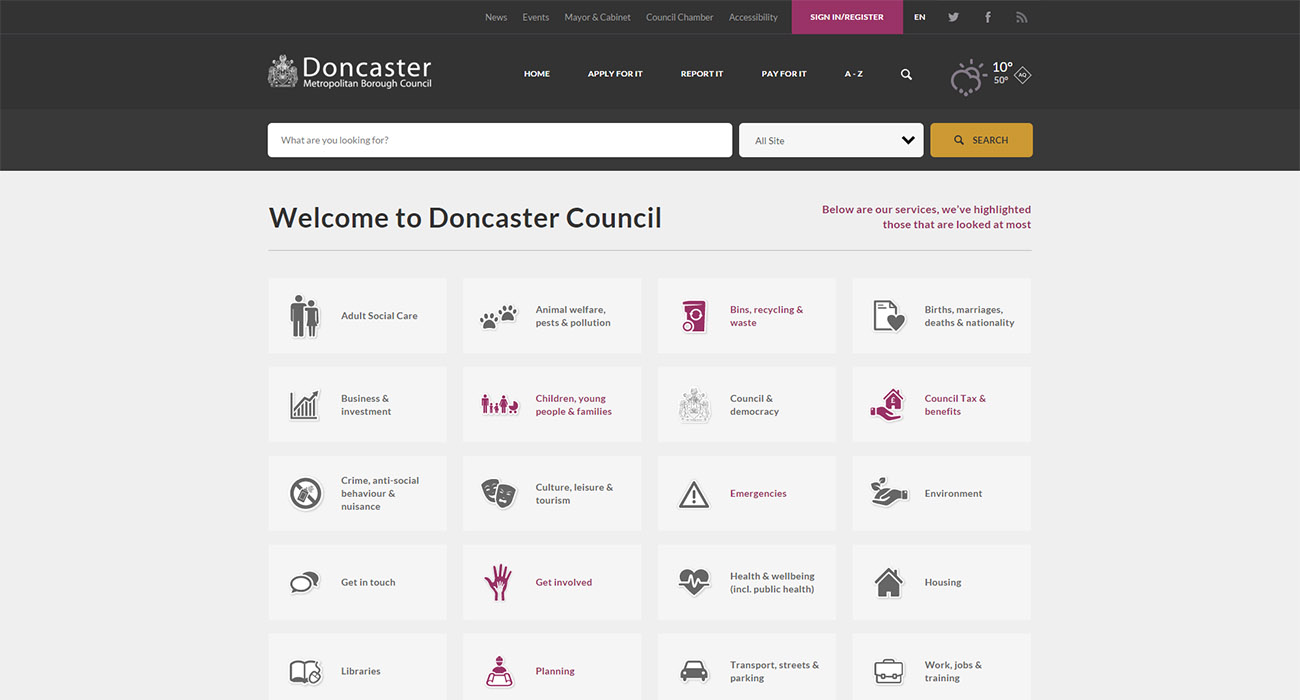Click the yellow SEARCH button
The image size is (1300, 700).
tap(981, 140)
